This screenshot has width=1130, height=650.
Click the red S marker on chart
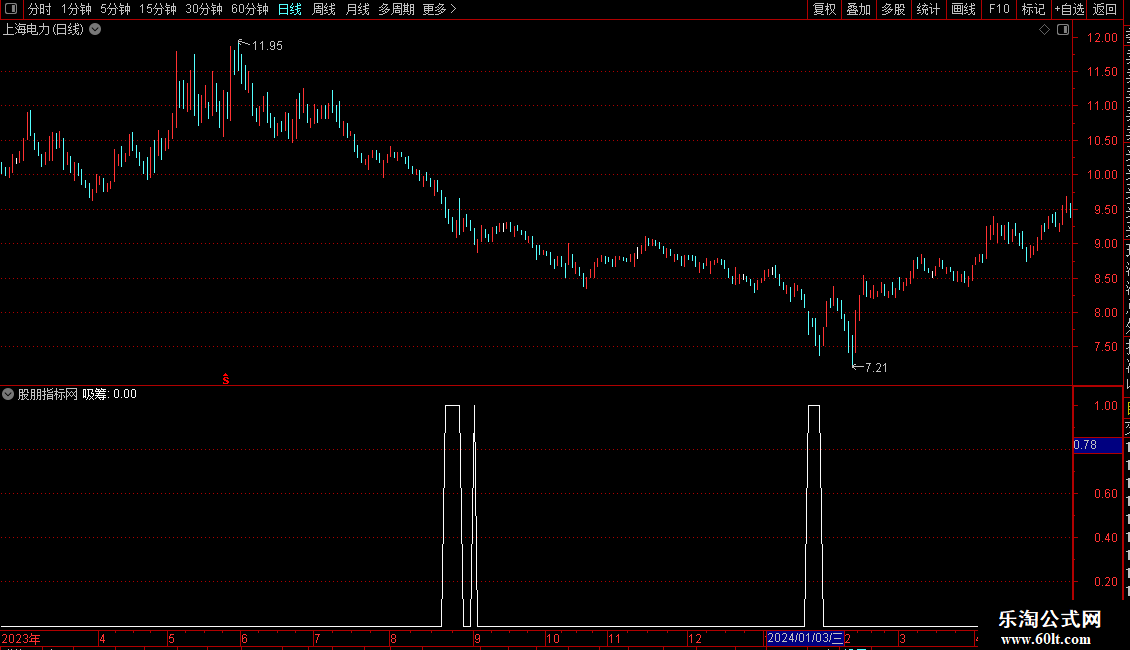click(x=226, y=379)
